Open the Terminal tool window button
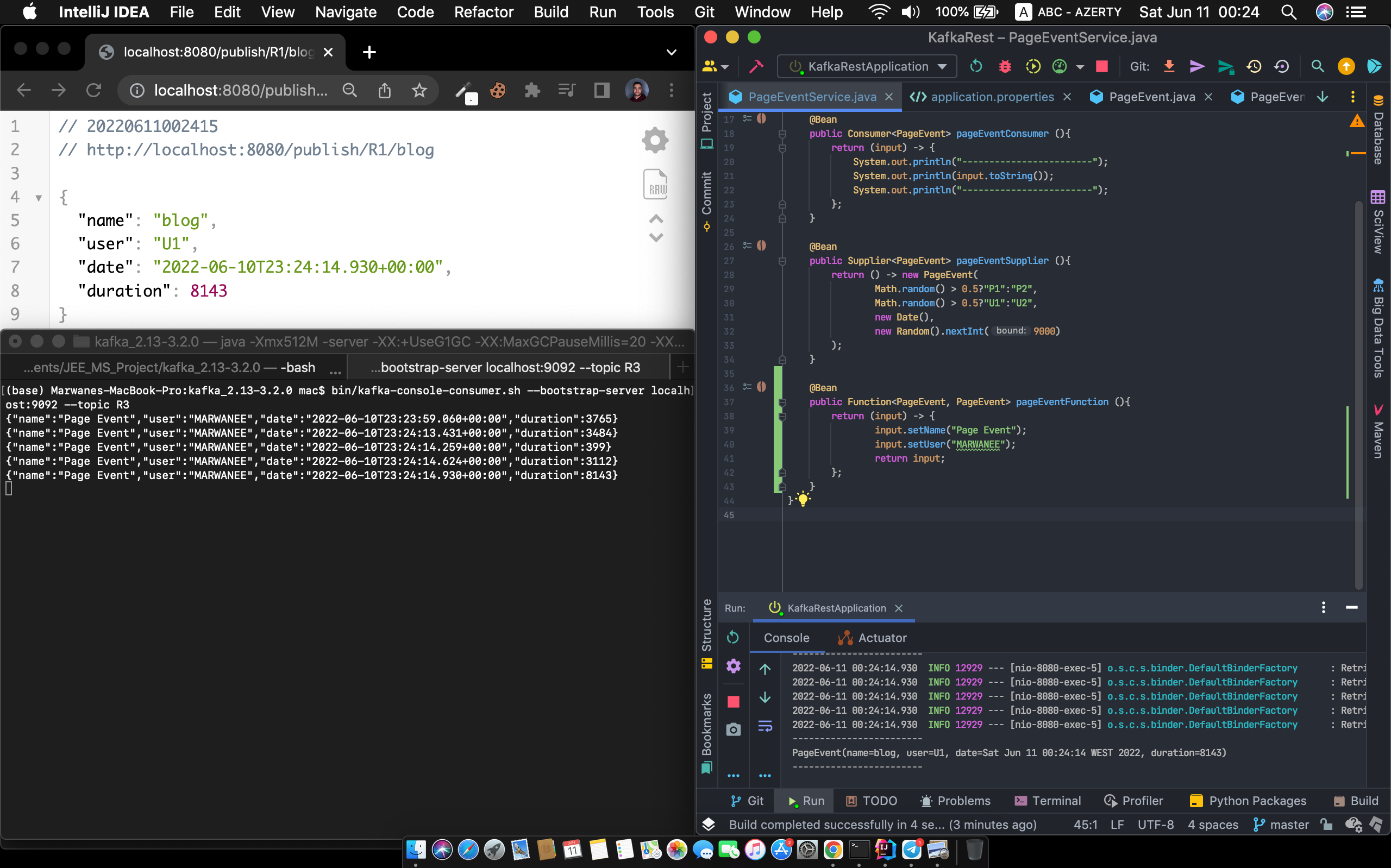Viewport: 1391px width, 868px height. 1048,801
